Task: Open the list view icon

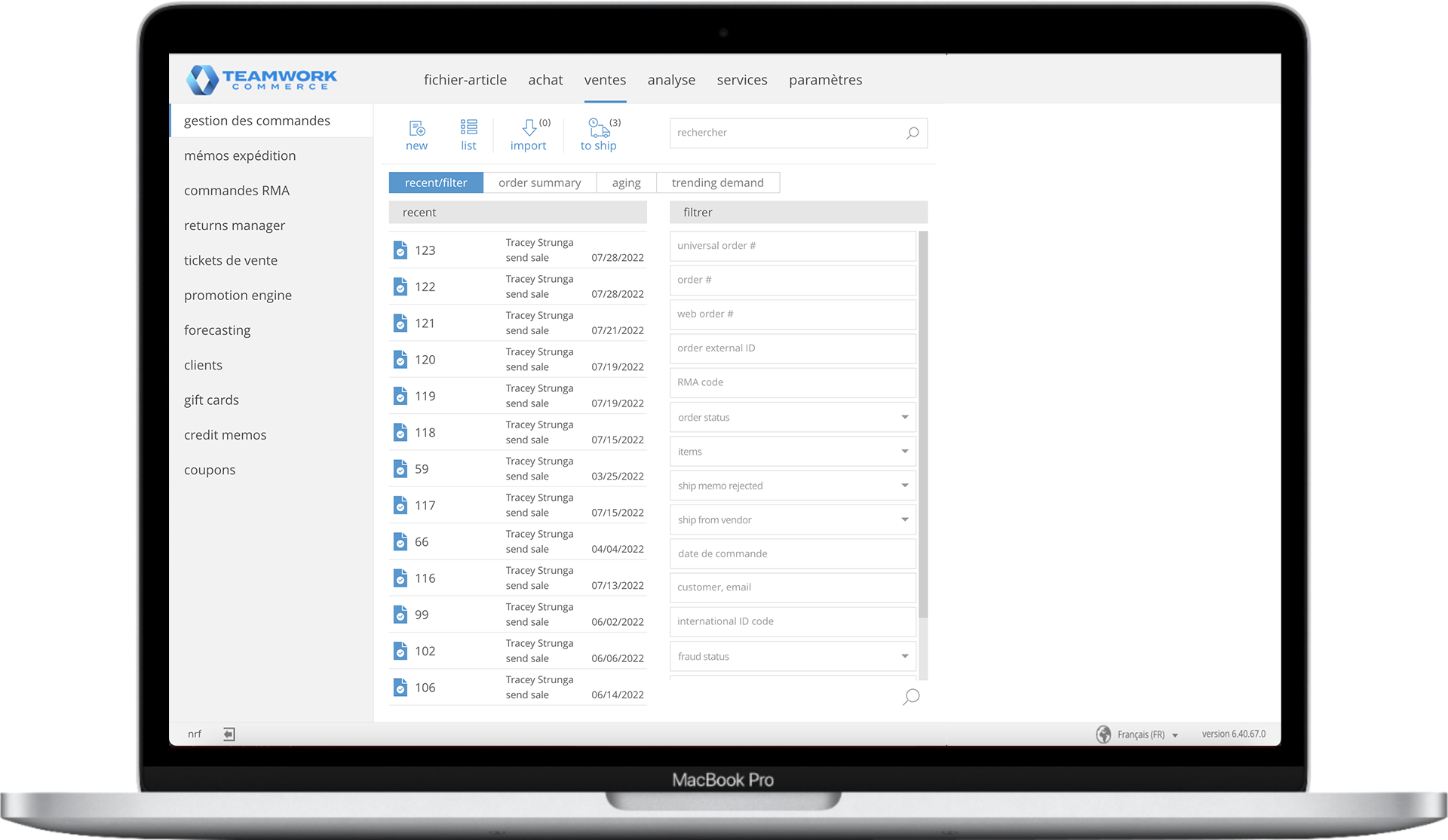Action: coord(468,128)
